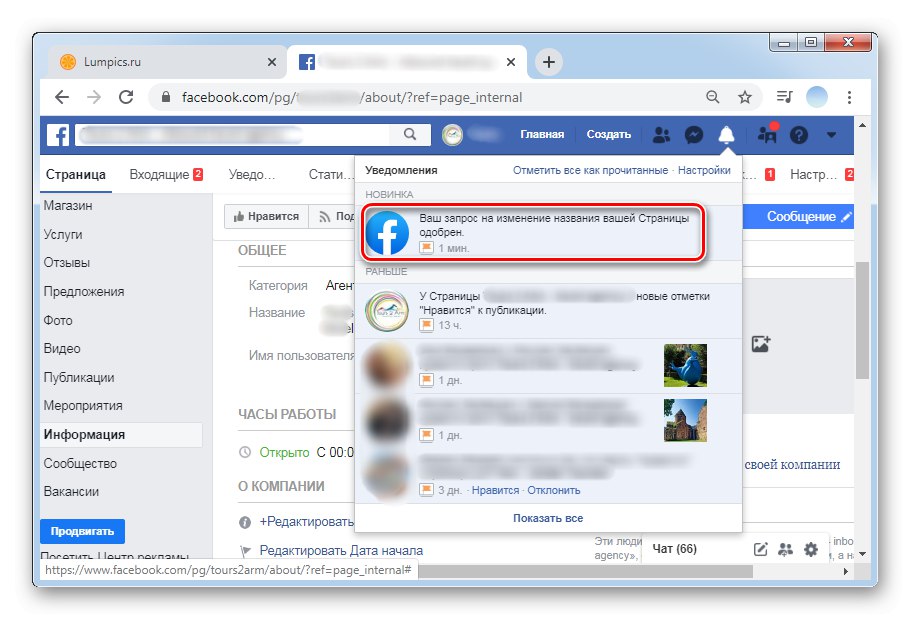
Task: Click Главная in the blue bar
Action: [x=541, y=134]
